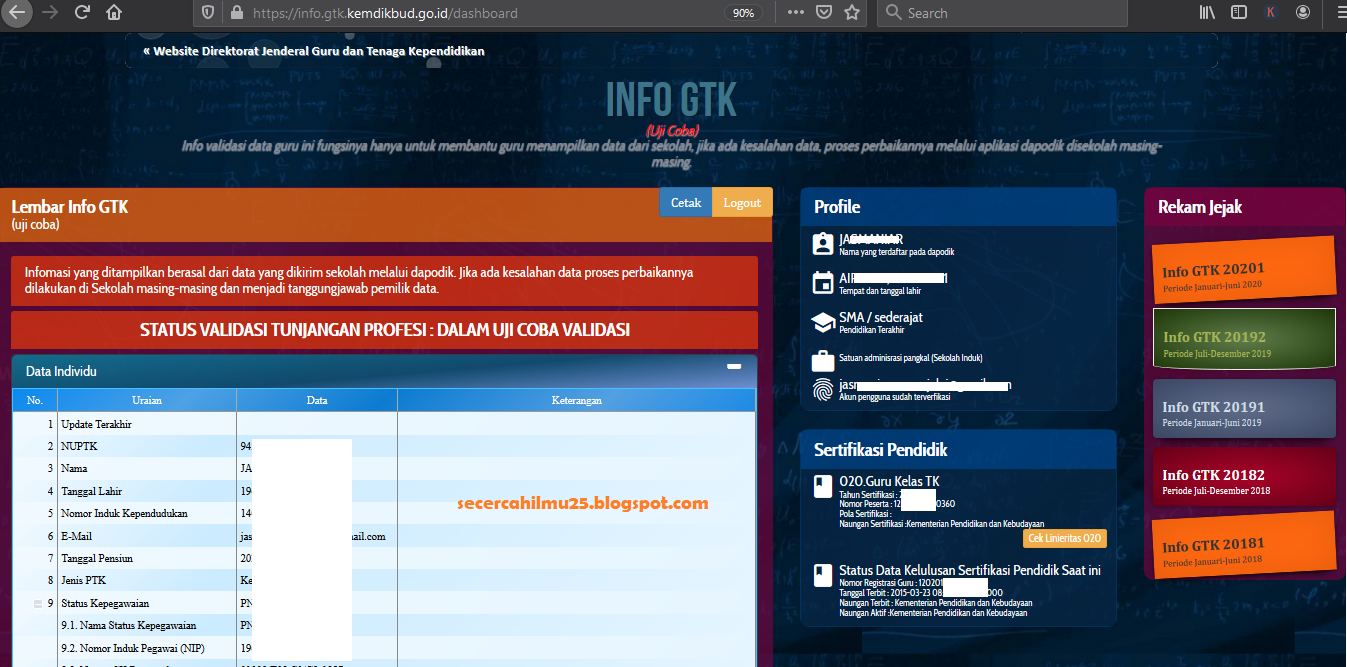Open Info GTK 20201 period card
Screen dimensions: 1347x667
pos(1244,272)
